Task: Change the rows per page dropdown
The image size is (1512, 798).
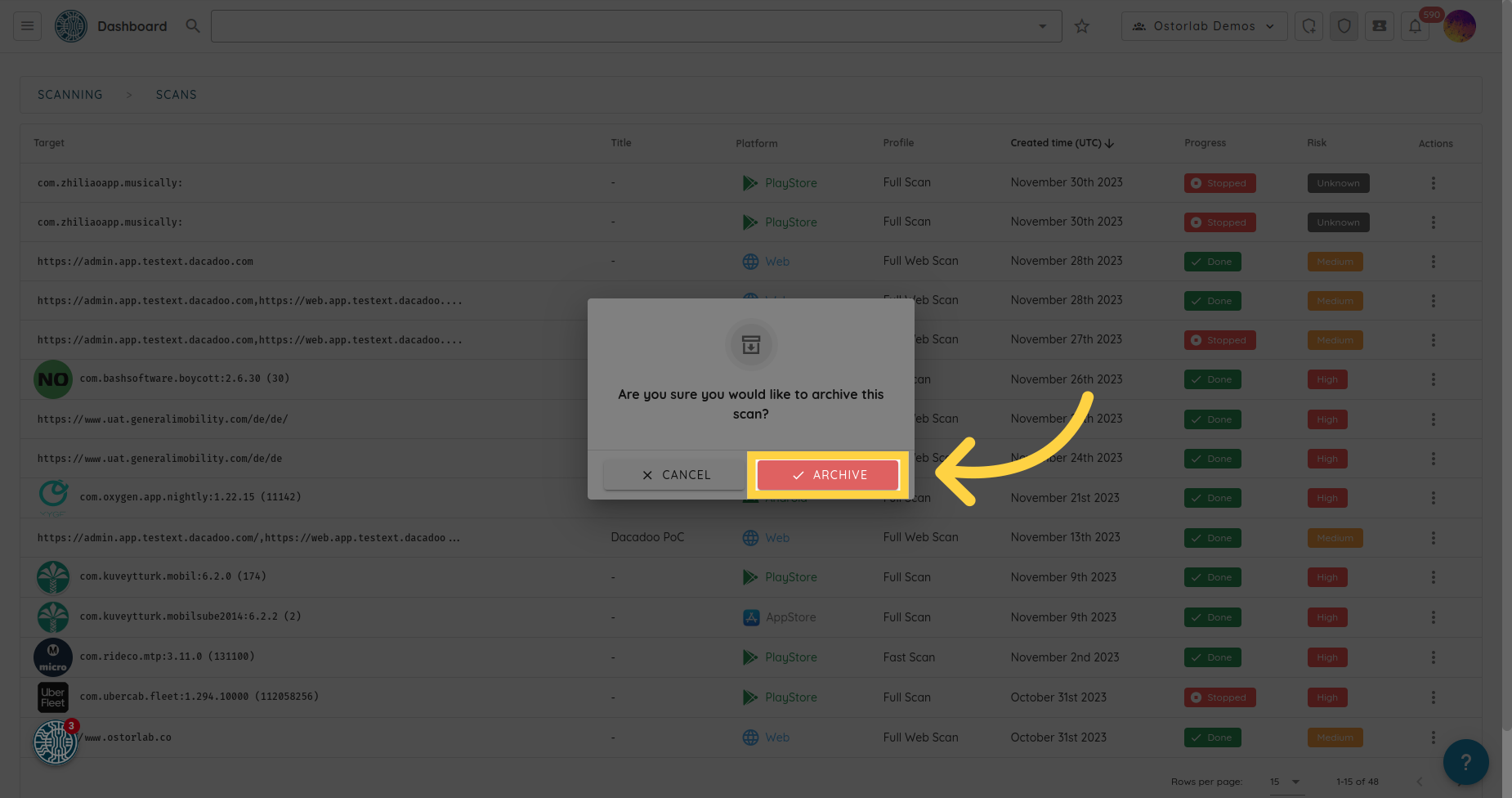Action: (1285, 782)
